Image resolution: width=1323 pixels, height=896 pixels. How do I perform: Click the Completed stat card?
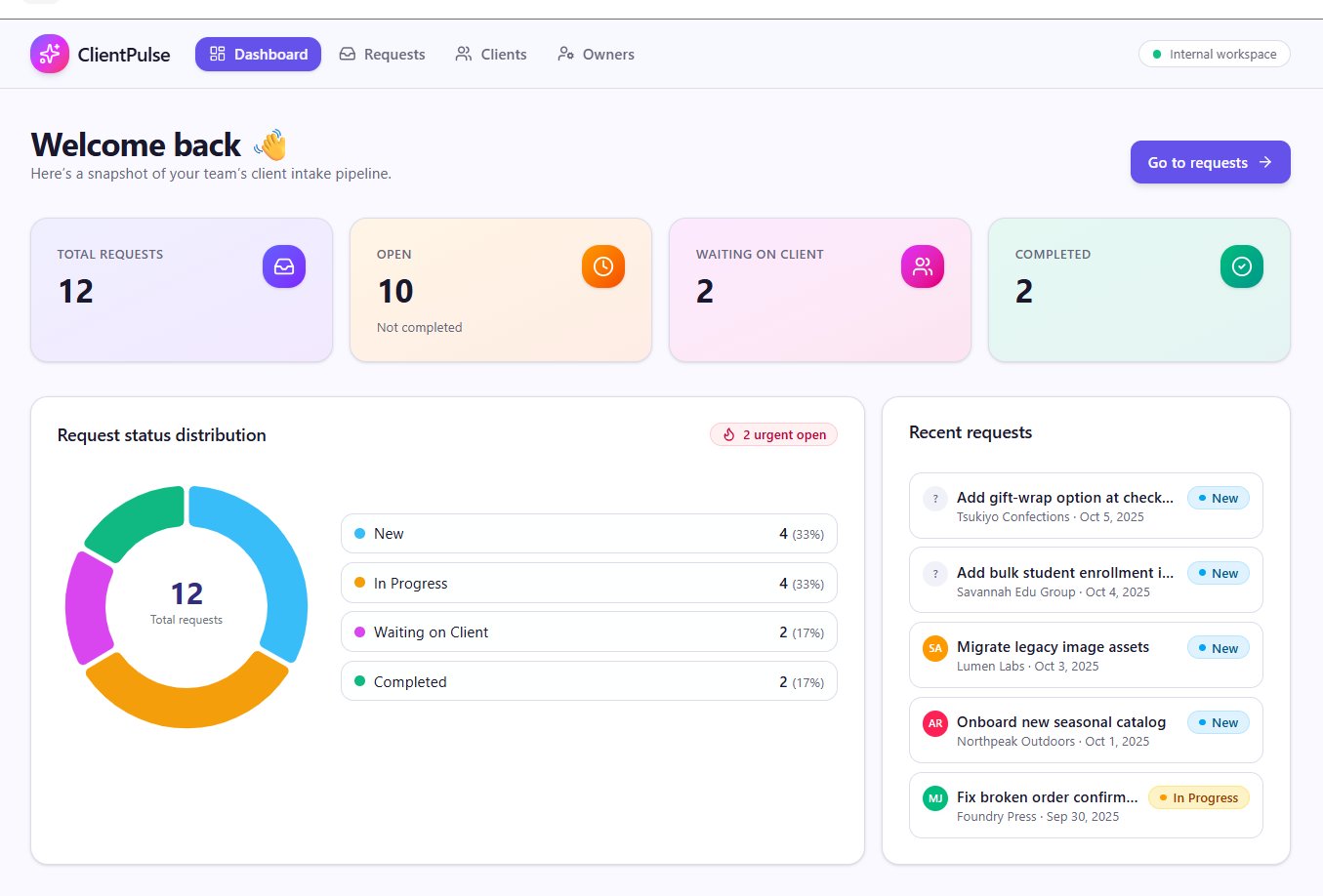pyautogui.click(x=1139, y=290)
